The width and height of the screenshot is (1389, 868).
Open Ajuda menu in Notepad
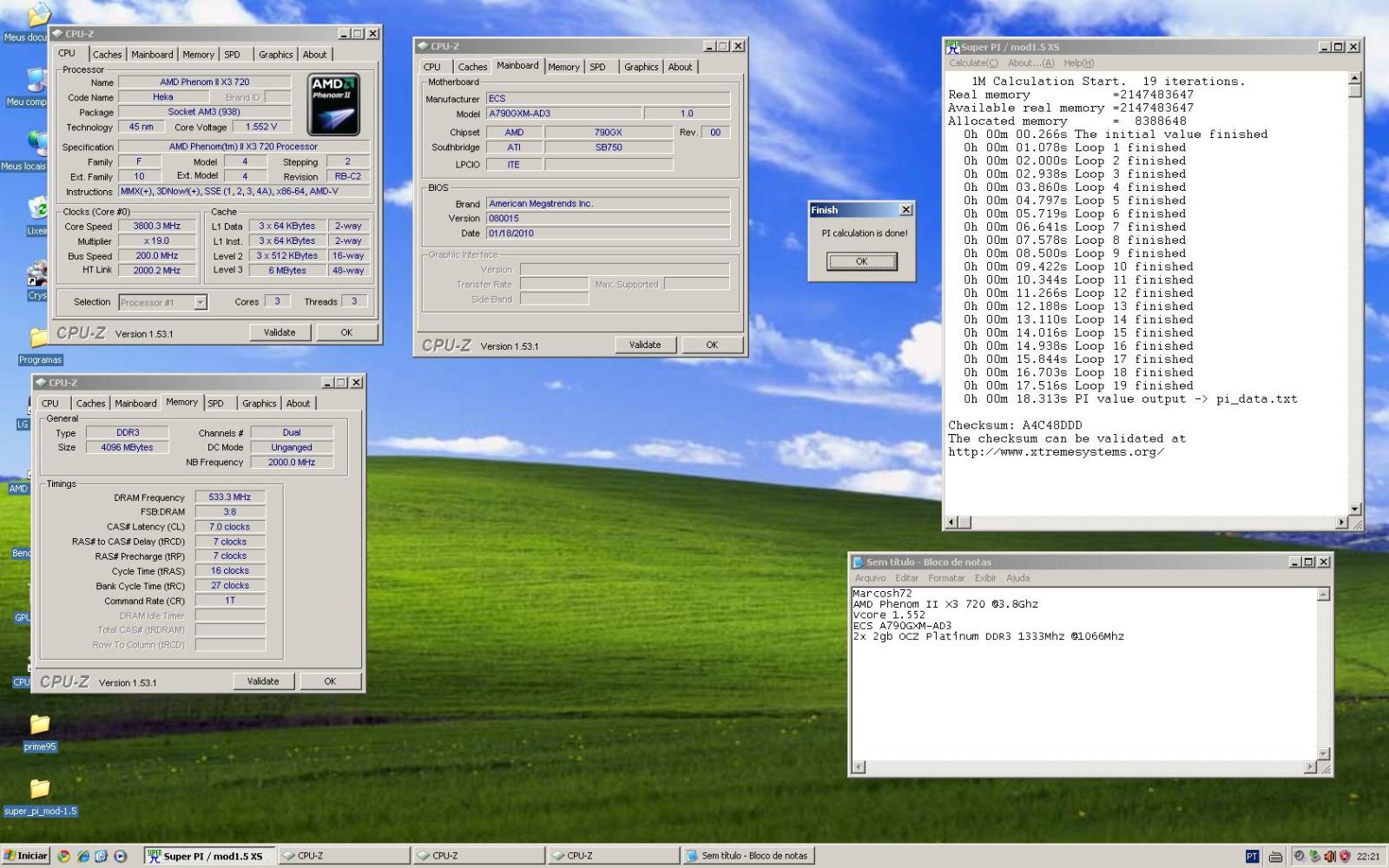[1018, 578]
